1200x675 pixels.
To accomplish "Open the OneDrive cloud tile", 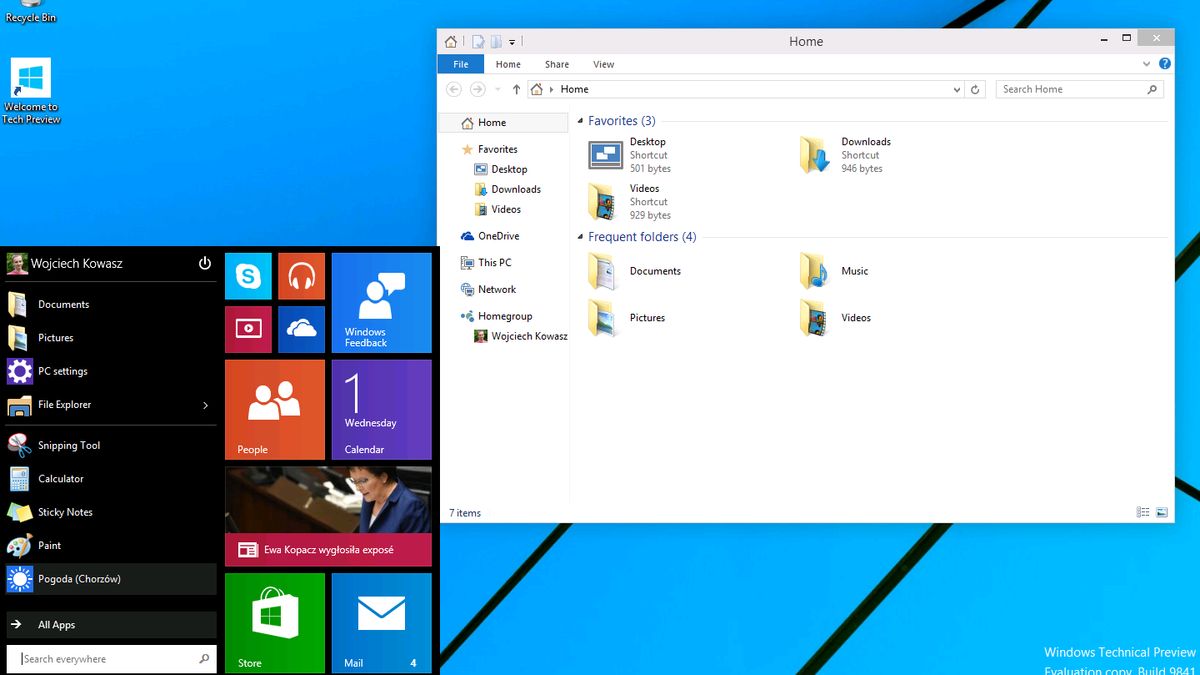I will pyautogui.click(x=301, y=329).
